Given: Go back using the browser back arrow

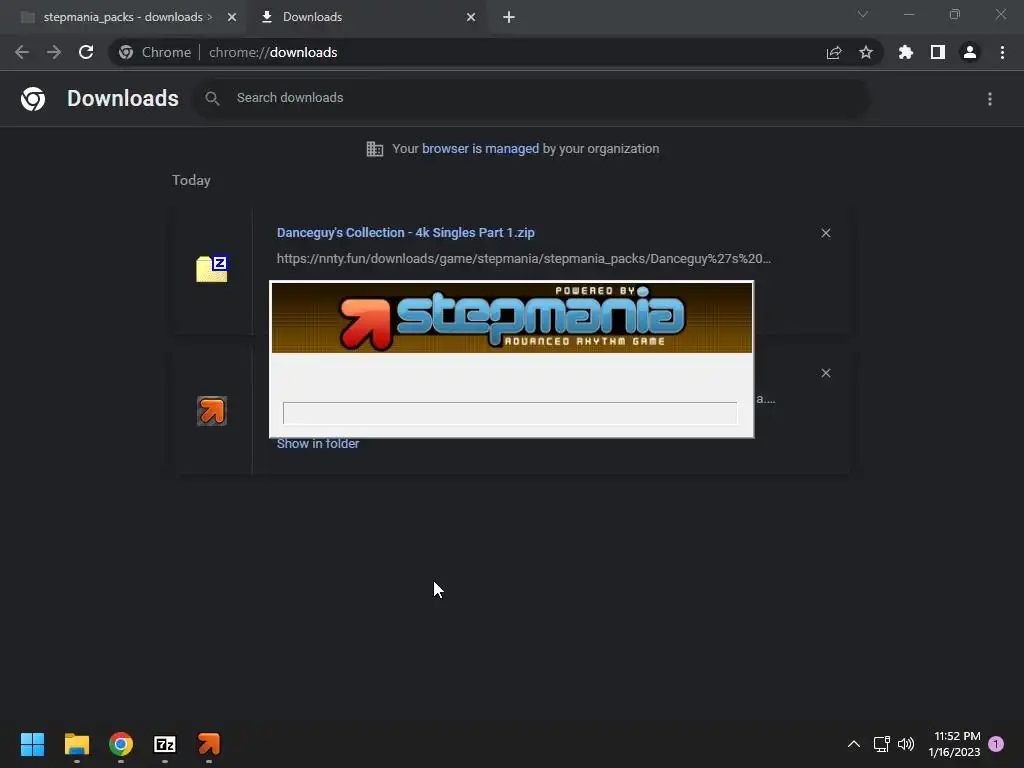Looking at the screenshot, I should point(22,52).
